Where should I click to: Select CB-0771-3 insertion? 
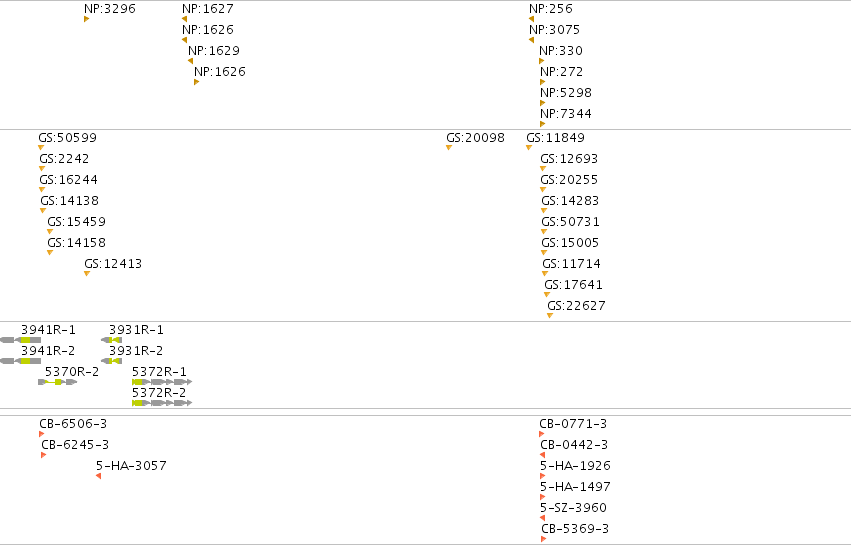tap(573, 424)
